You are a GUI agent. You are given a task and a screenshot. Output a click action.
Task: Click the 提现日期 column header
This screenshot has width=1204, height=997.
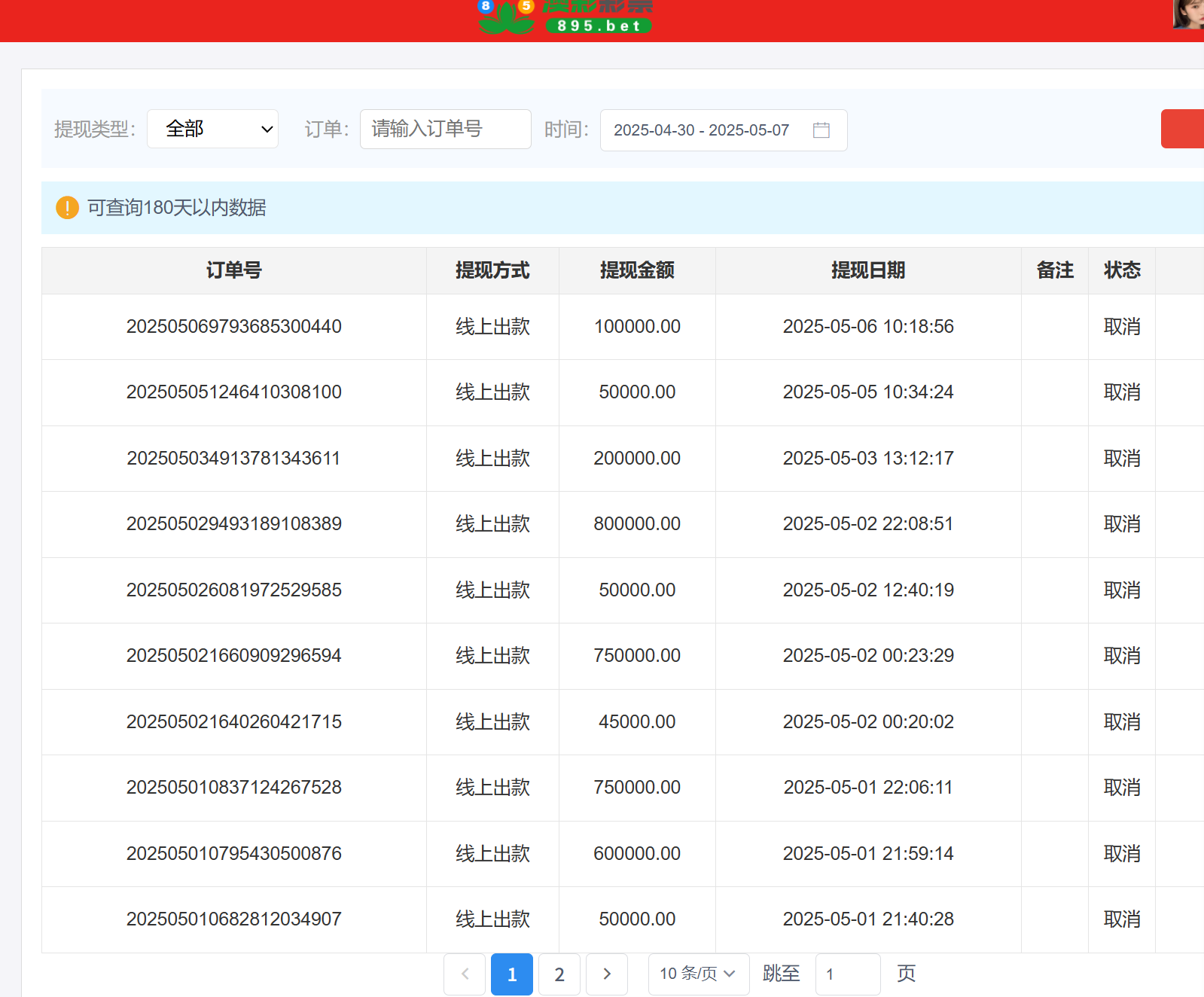click(x=867, y=270)
